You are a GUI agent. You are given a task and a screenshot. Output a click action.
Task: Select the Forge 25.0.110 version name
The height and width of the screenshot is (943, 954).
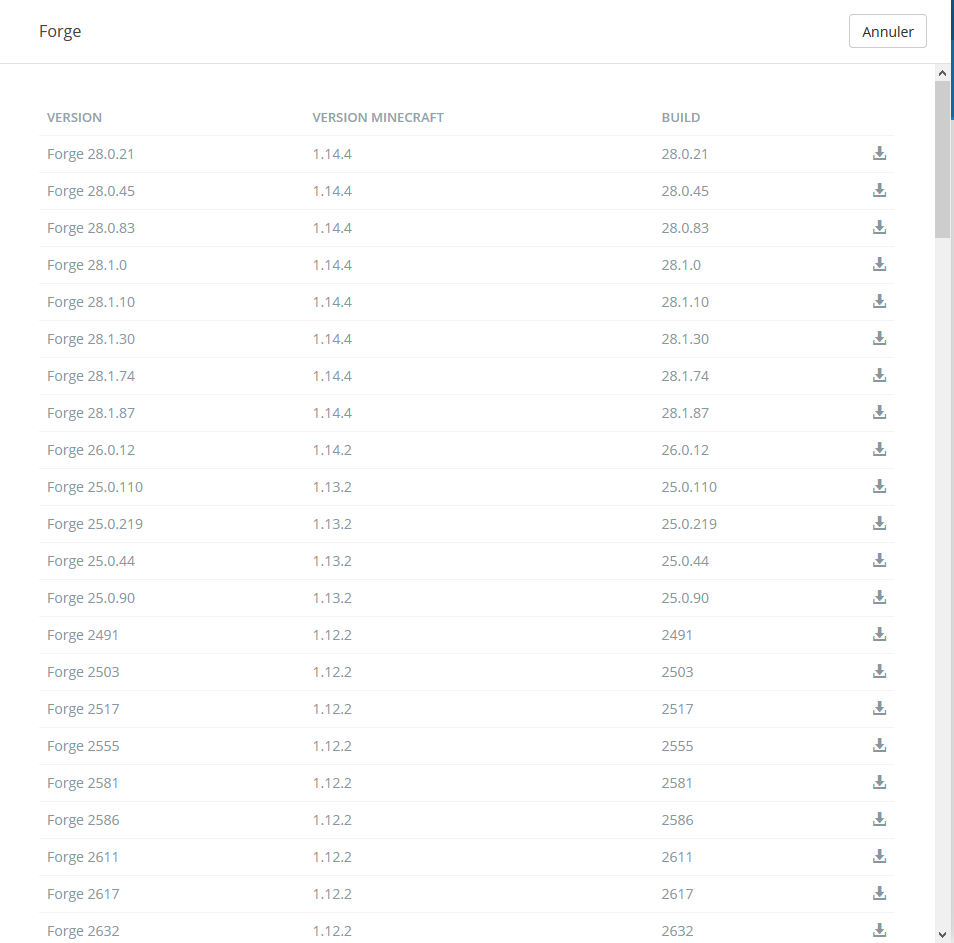(95, 487)
